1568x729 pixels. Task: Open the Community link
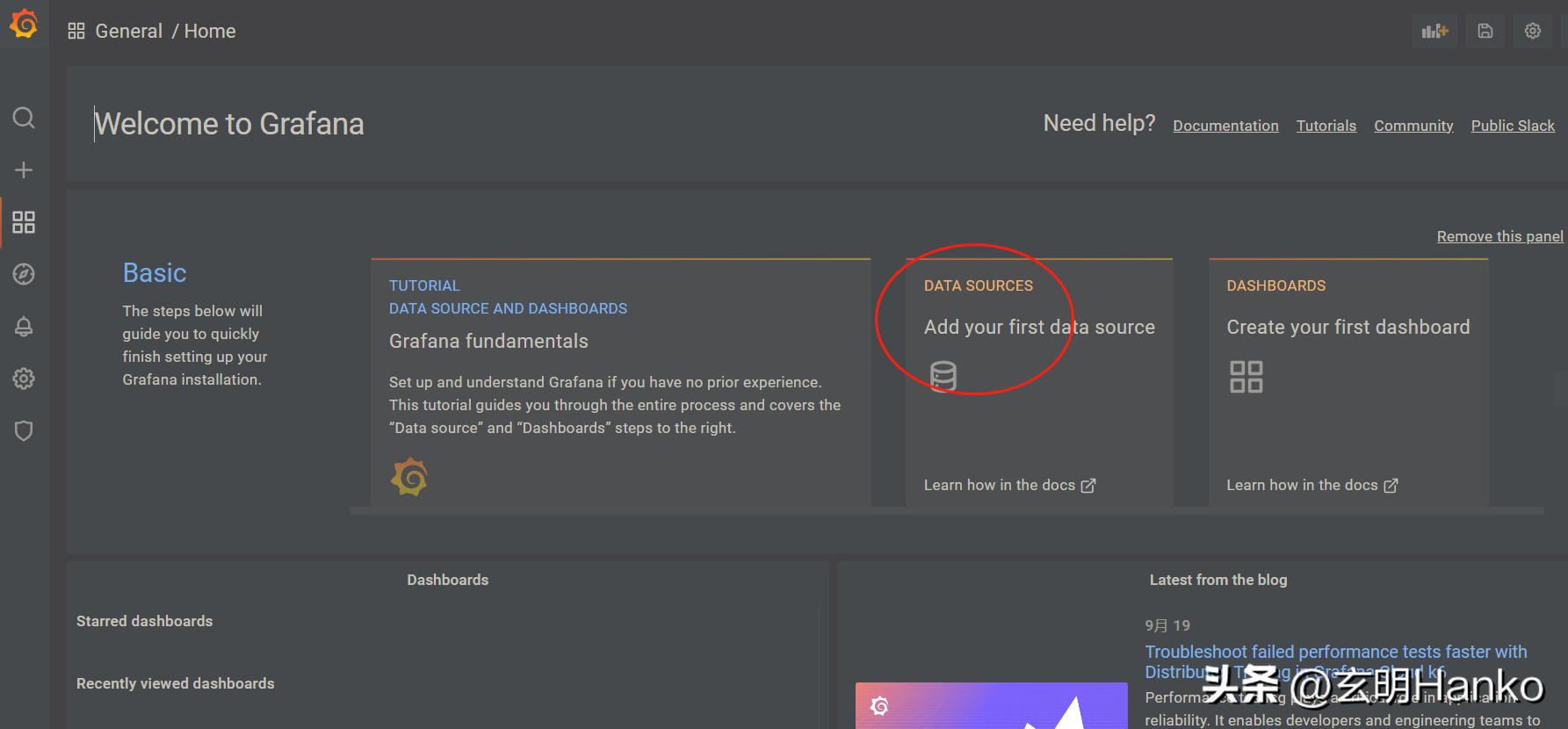[1413, 126]
